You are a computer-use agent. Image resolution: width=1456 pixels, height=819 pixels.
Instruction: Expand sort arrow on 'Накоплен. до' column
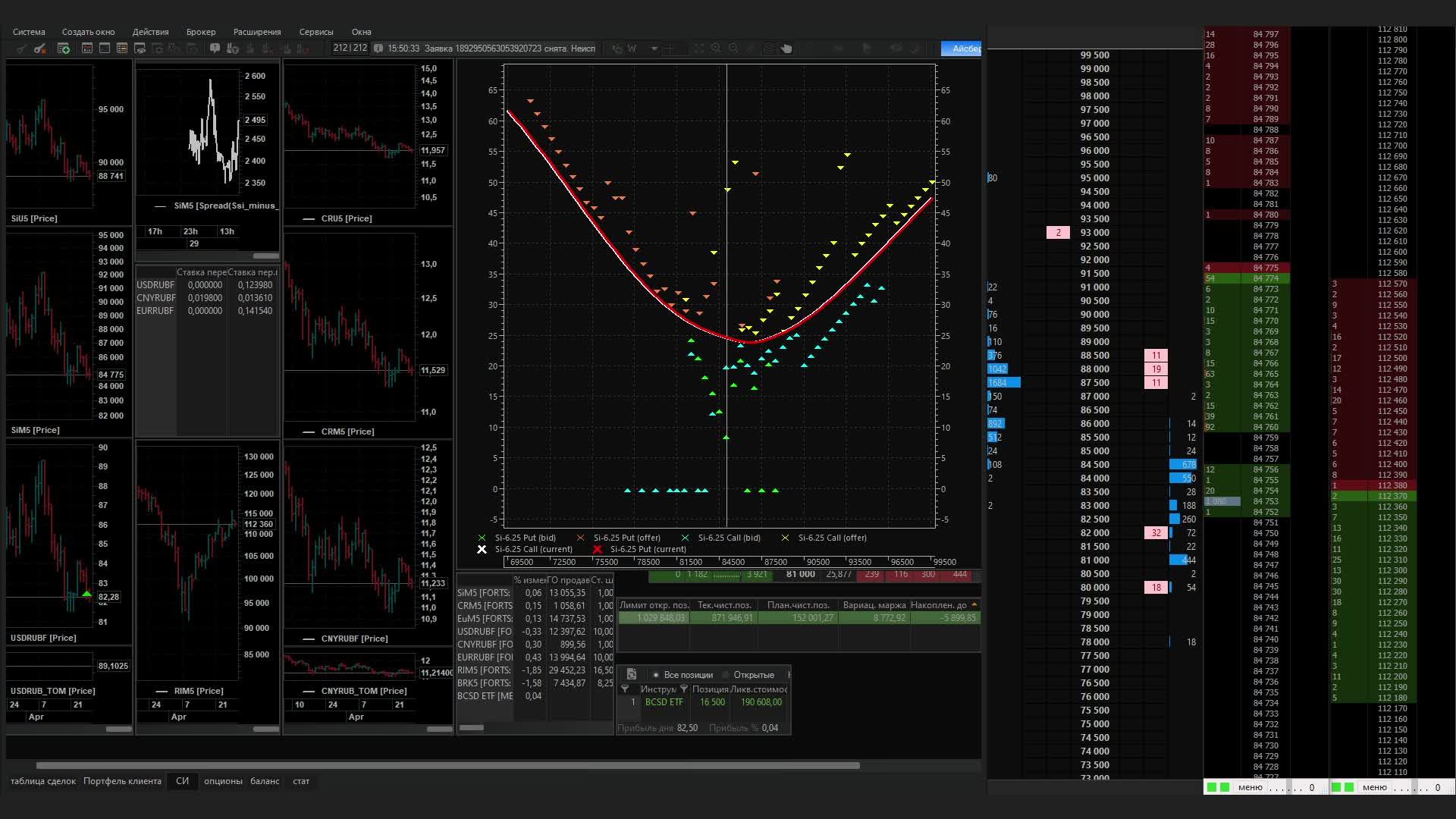point(974,604)
